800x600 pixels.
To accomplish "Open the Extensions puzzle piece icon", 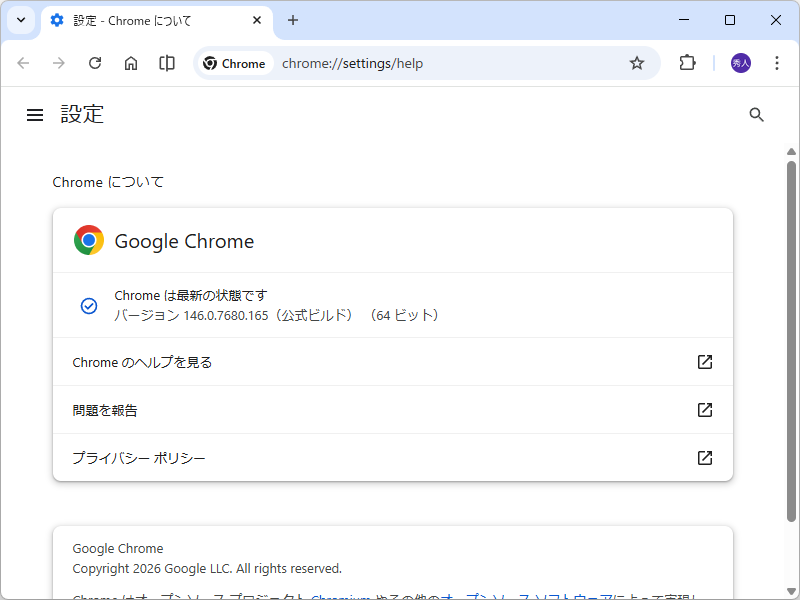I will pyautogui.click(x=687, y=62).
